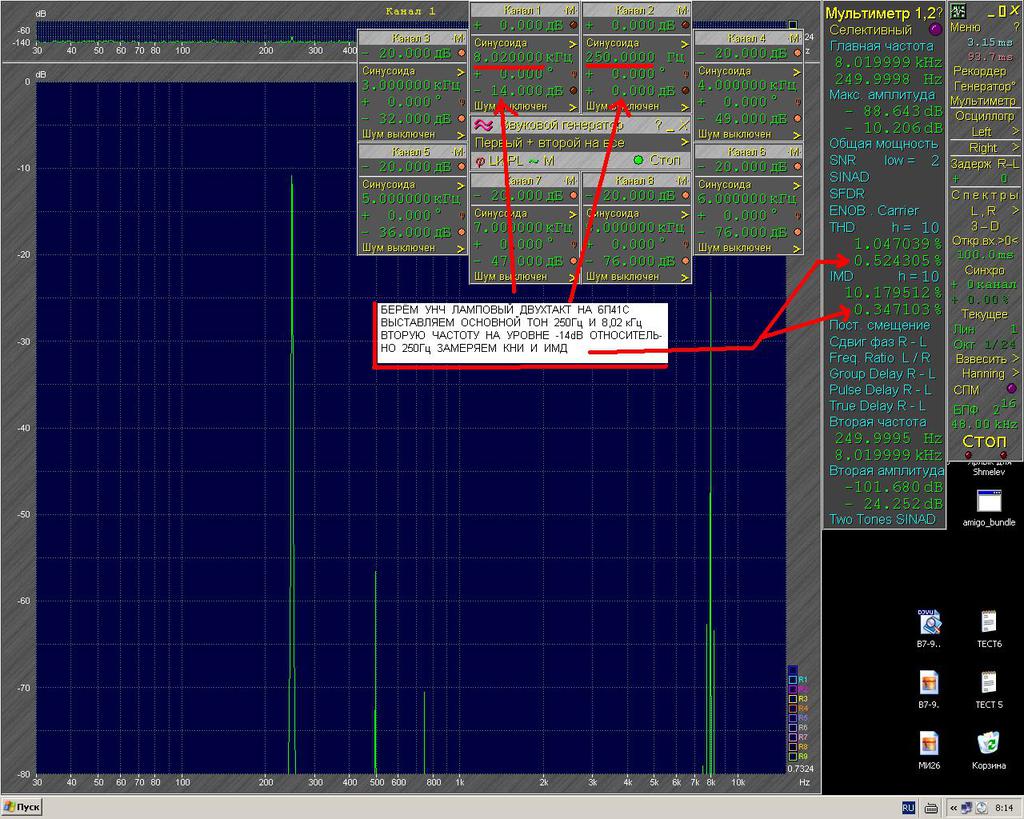Toggle the R1 trace checkbox
The width and height of the screenshot is (1024, 819).
tap(792, 679)
